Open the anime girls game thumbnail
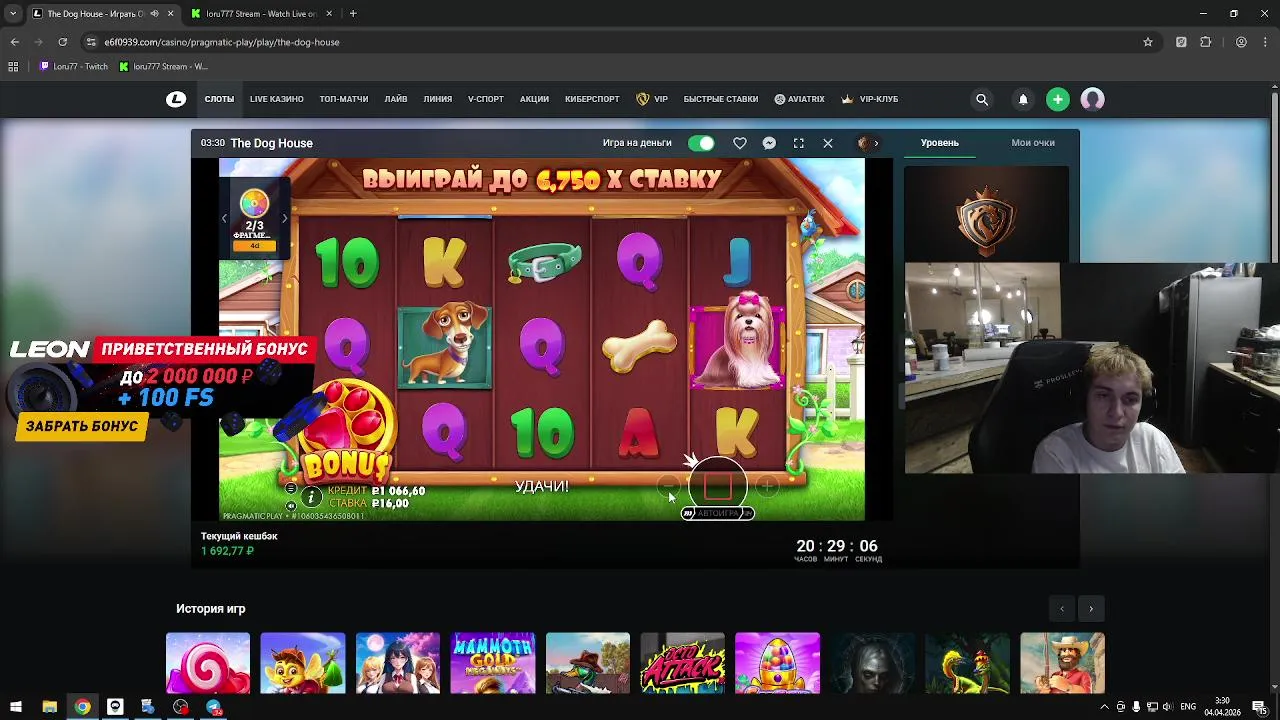Viewport: 1280px width, 720px height. pos(398,662)
